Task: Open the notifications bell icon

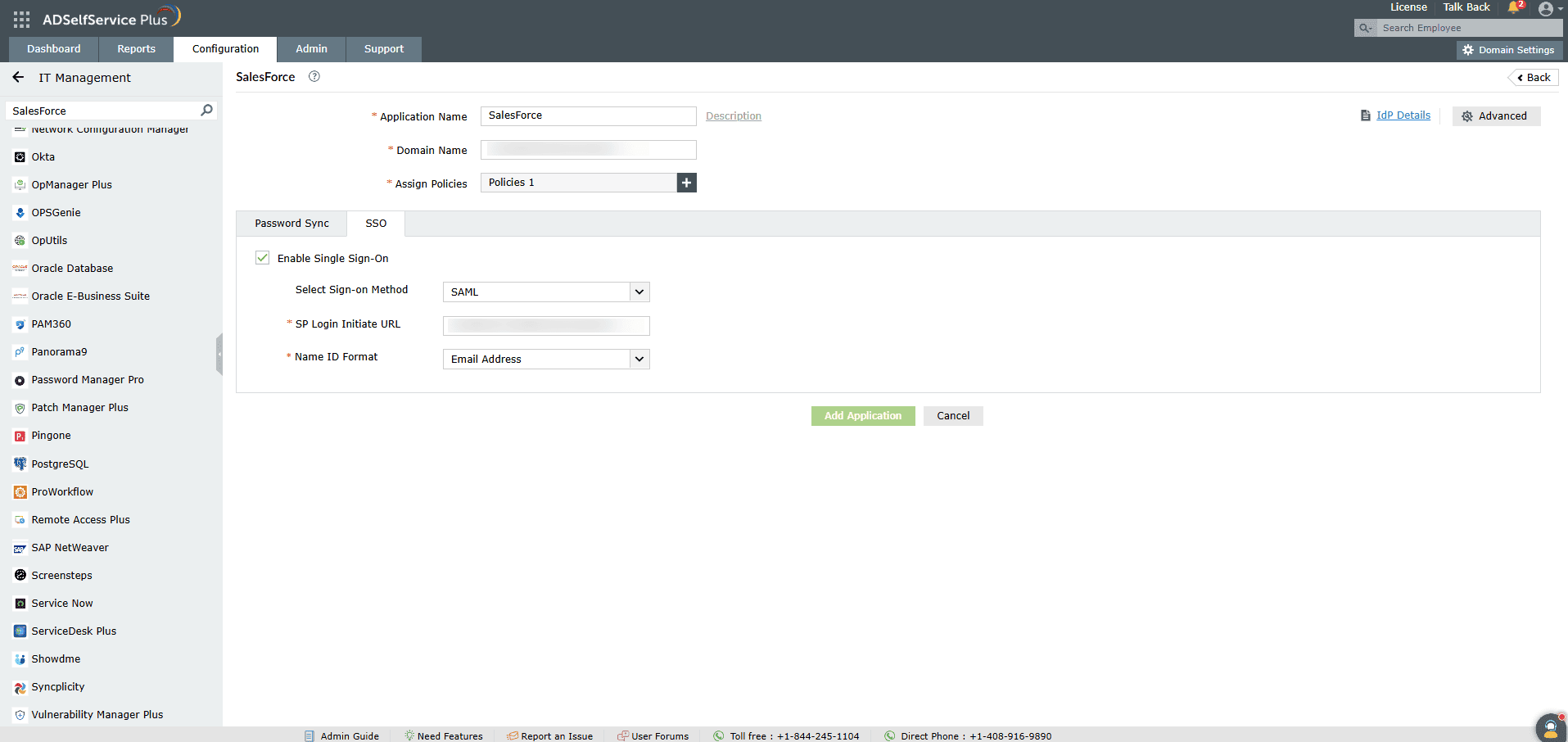Action: (1514, 7)
